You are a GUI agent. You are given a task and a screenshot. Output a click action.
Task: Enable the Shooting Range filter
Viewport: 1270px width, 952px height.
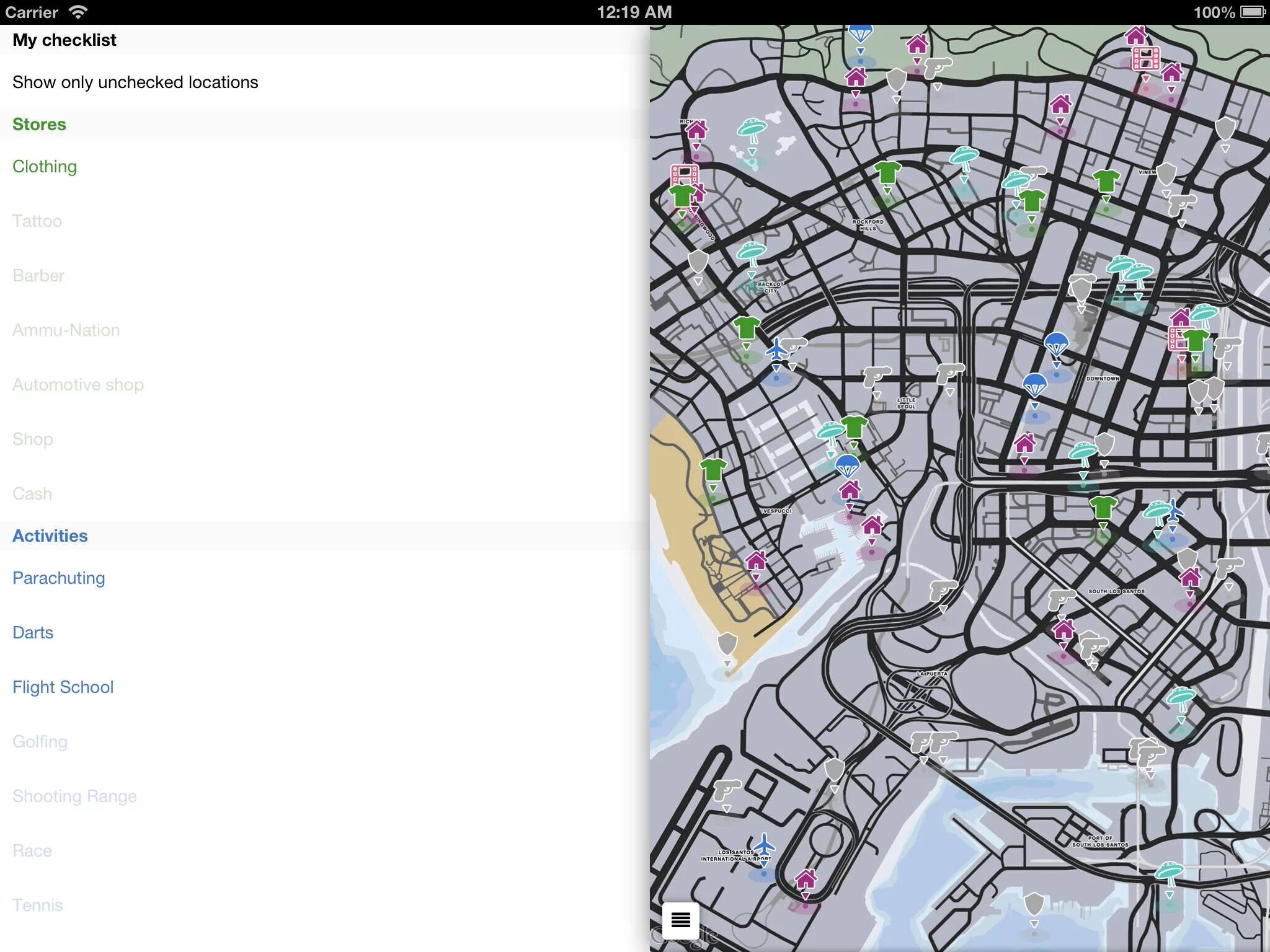325,796
